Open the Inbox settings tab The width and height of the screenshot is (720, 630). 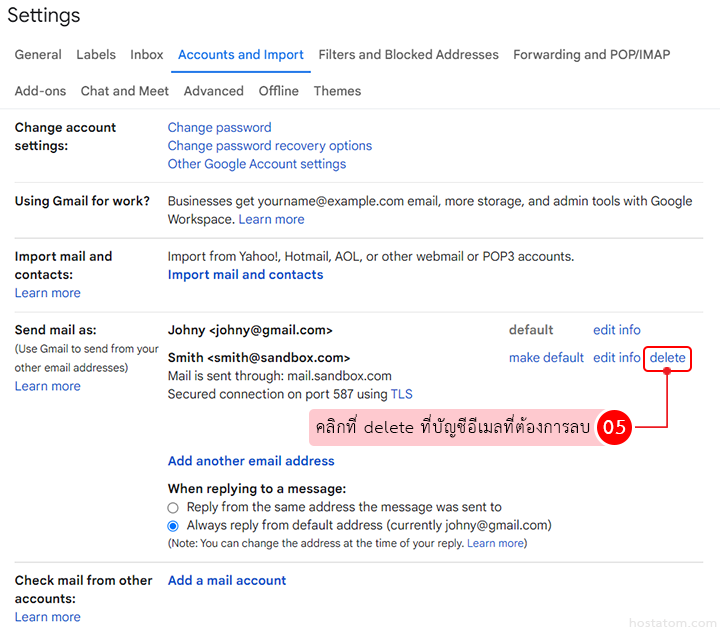pyautogui.click(x=147, y=55)
